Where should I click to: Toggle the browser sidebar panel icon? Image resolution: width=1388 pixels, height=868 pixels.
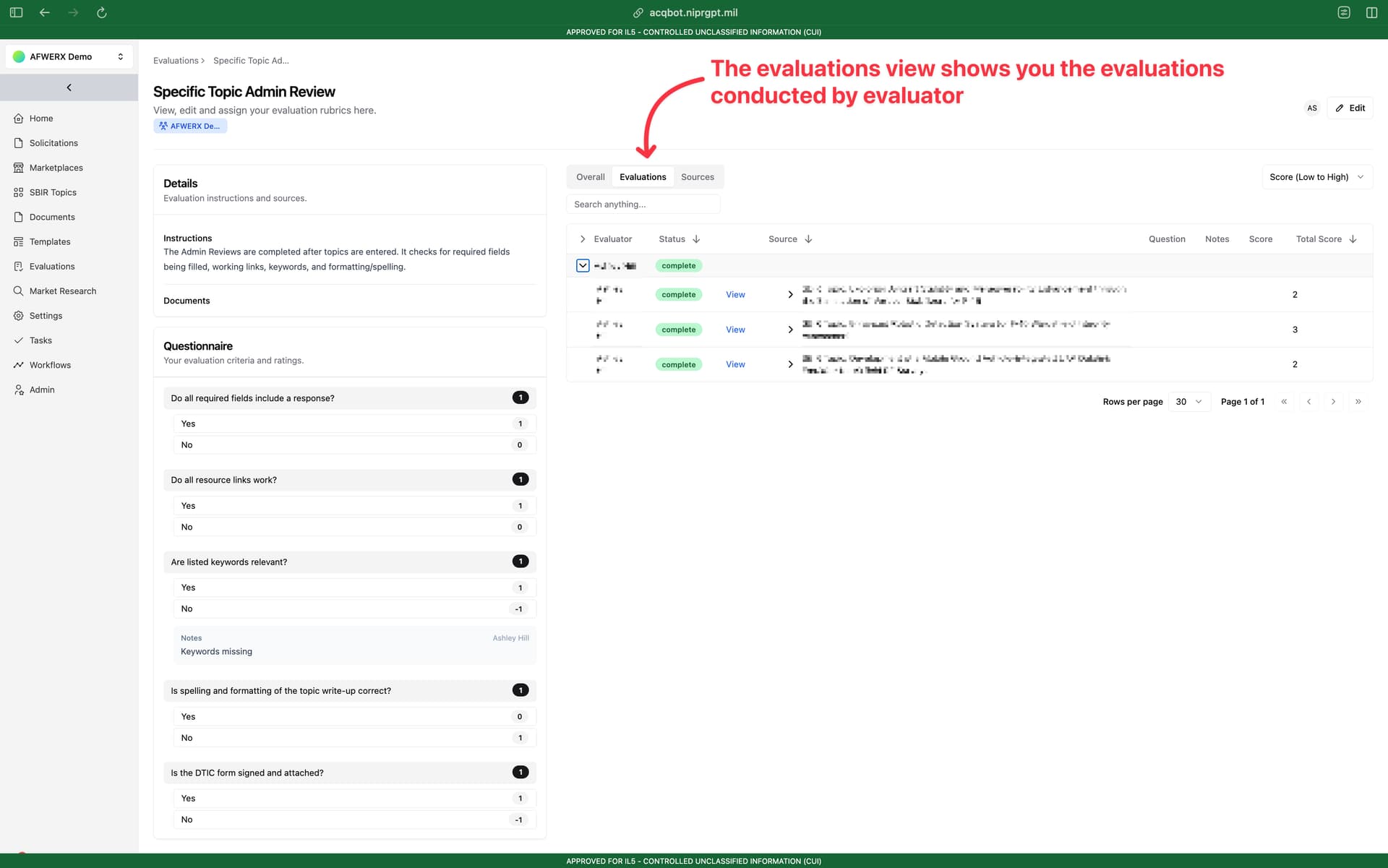point(16,12)
